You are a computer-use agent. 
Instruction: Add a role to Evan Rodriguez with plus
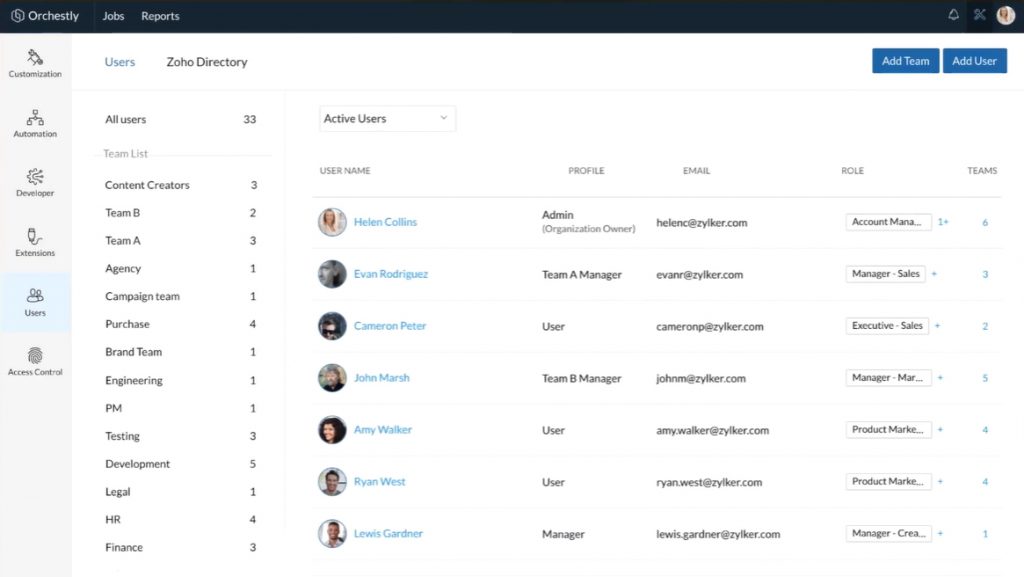click(x=932, y=273)
